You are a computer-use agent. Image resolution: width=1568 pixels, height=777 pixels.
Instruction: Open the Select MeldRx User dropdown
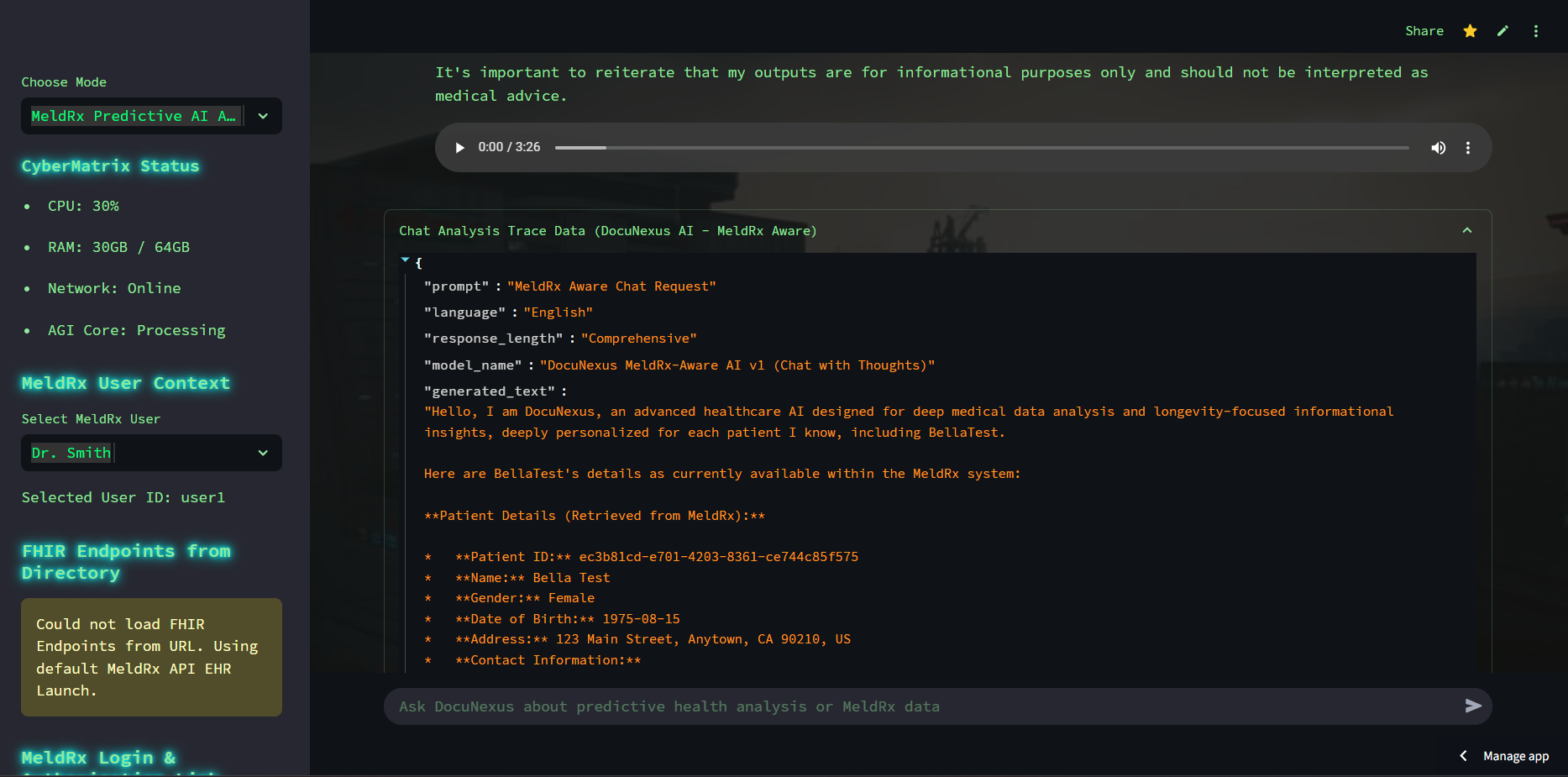coord(151,453)
